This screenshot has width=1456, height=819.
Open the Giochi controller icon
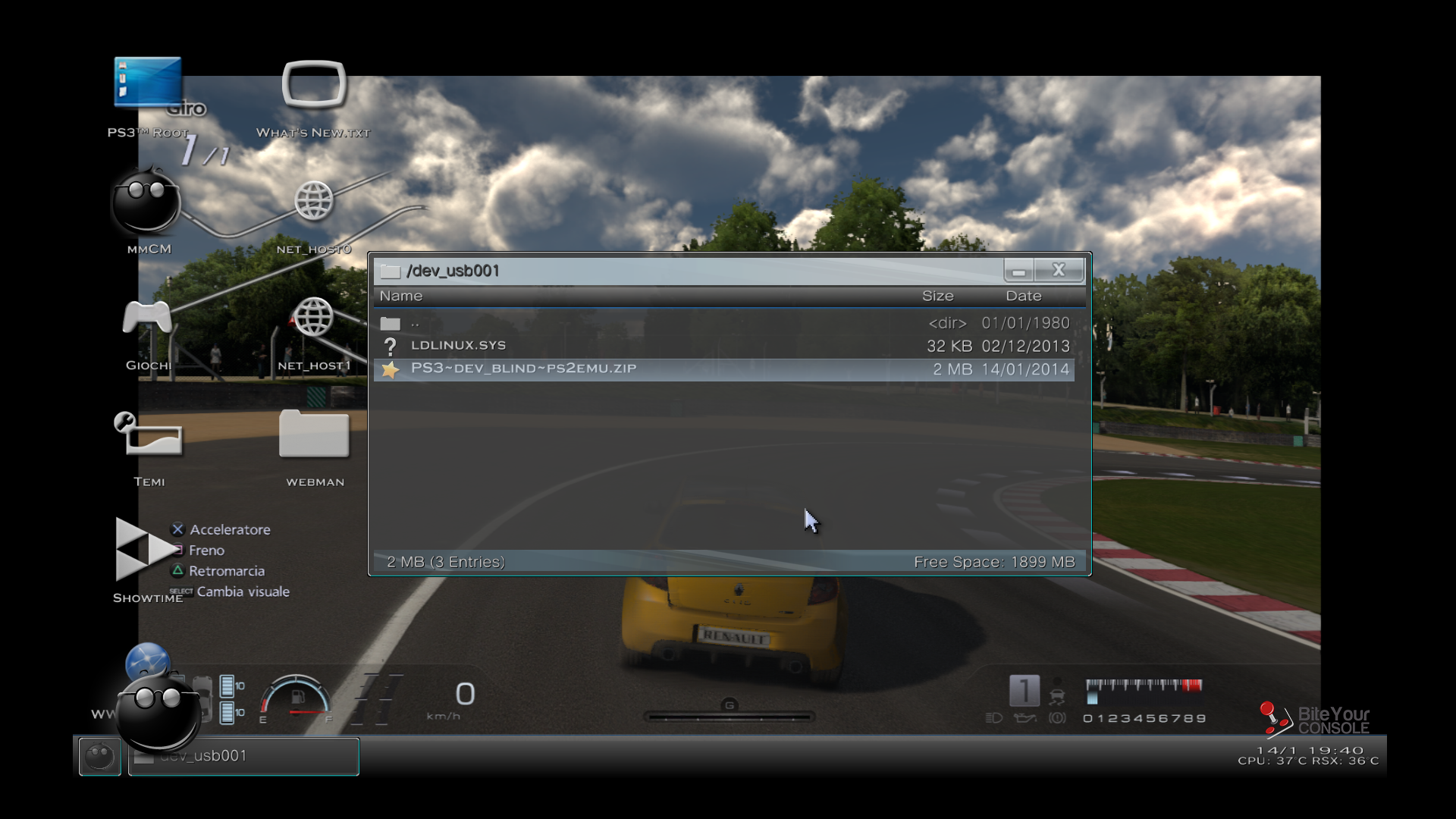tap(147, 317)
